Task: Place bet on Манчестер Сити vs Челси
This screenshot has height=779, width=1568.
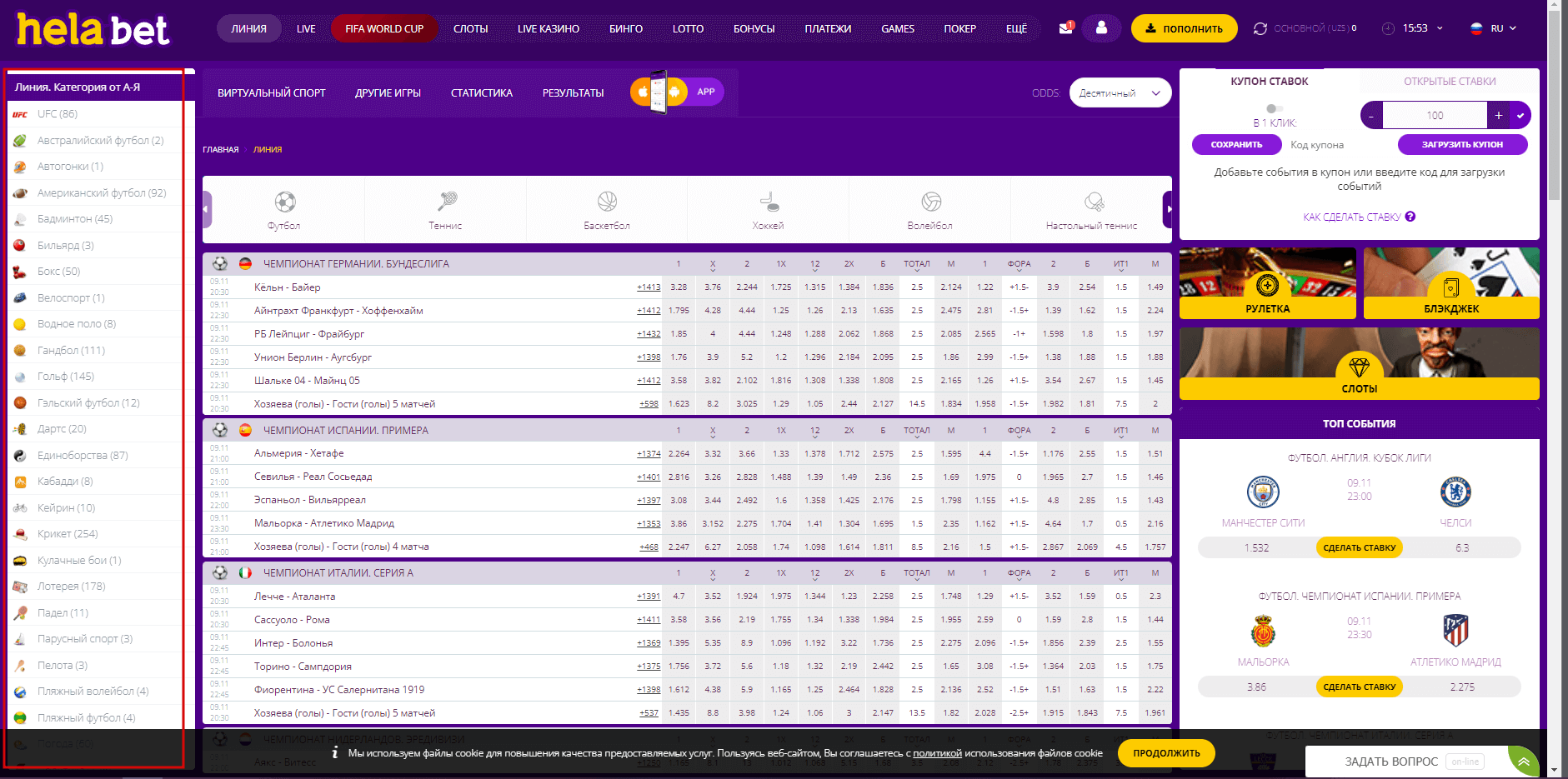Action: [x=1360, y=547]
